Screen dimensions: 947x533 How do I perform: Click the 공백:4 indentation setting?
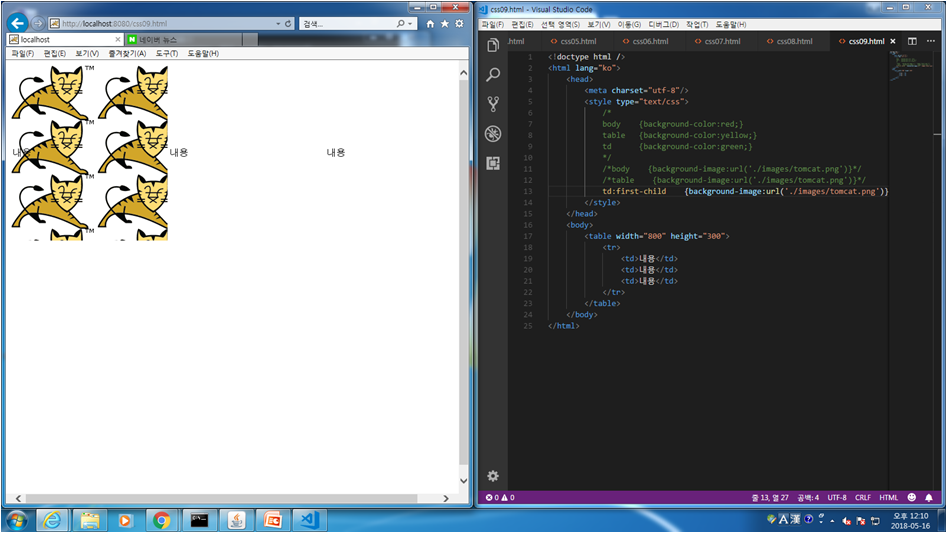[x=807, y=497]
